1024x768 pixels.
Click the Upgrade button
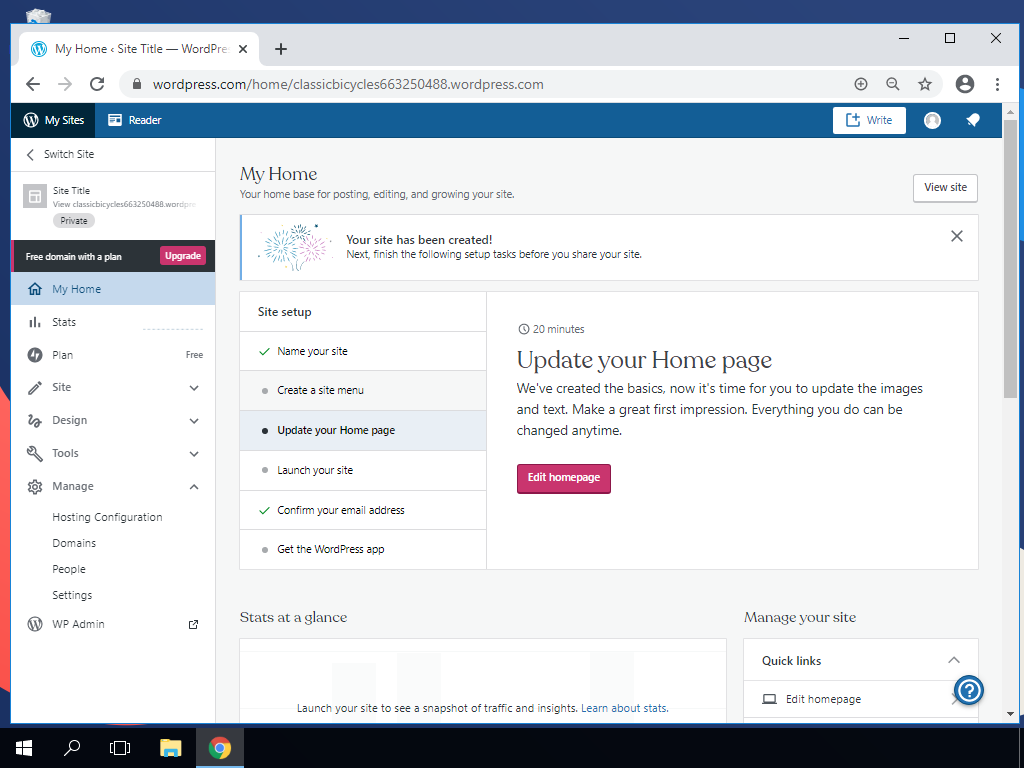click(183, 256)
